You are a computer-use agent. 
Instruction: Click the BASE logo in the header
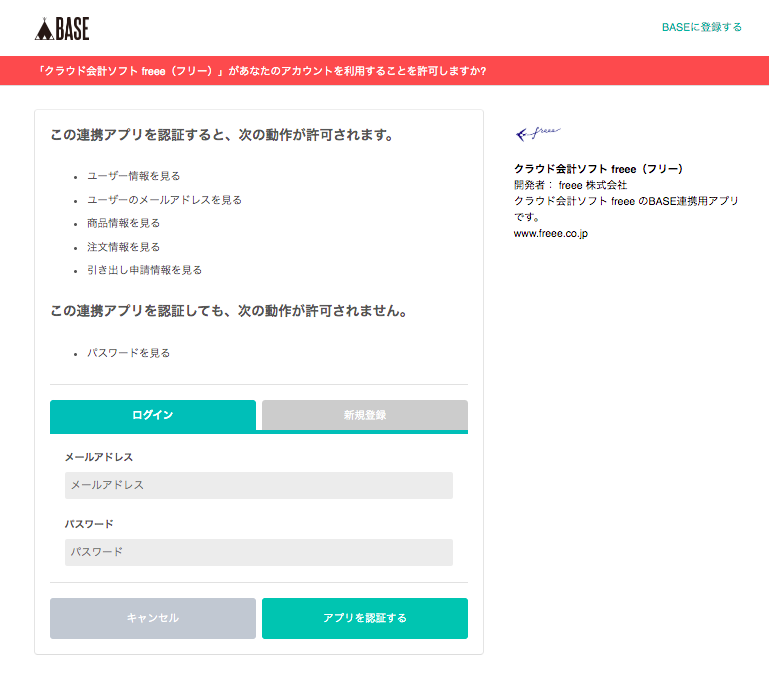62,29
